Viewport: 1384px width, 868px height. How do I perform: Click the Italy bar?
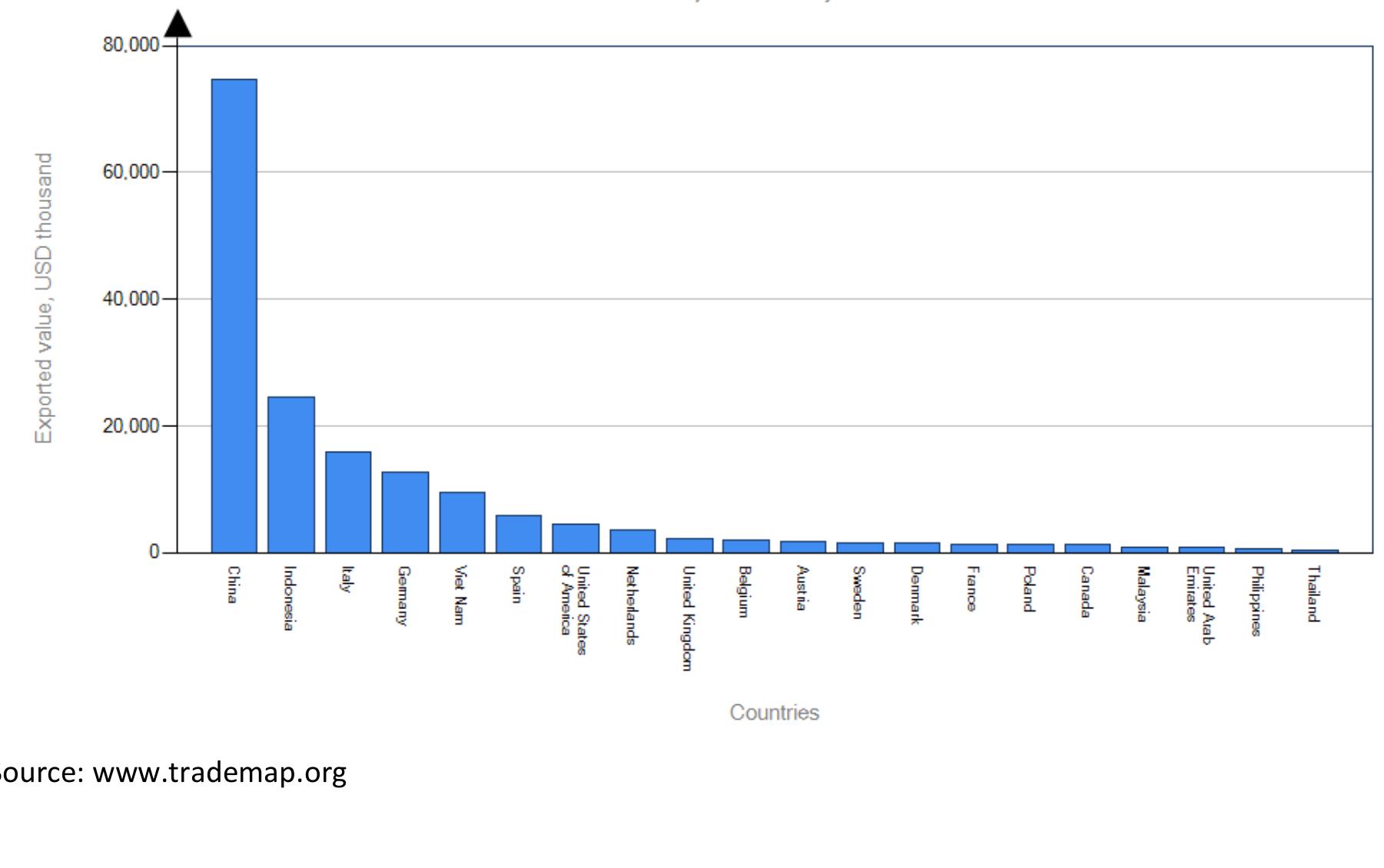pyautogui.click(x=347, y=502)
